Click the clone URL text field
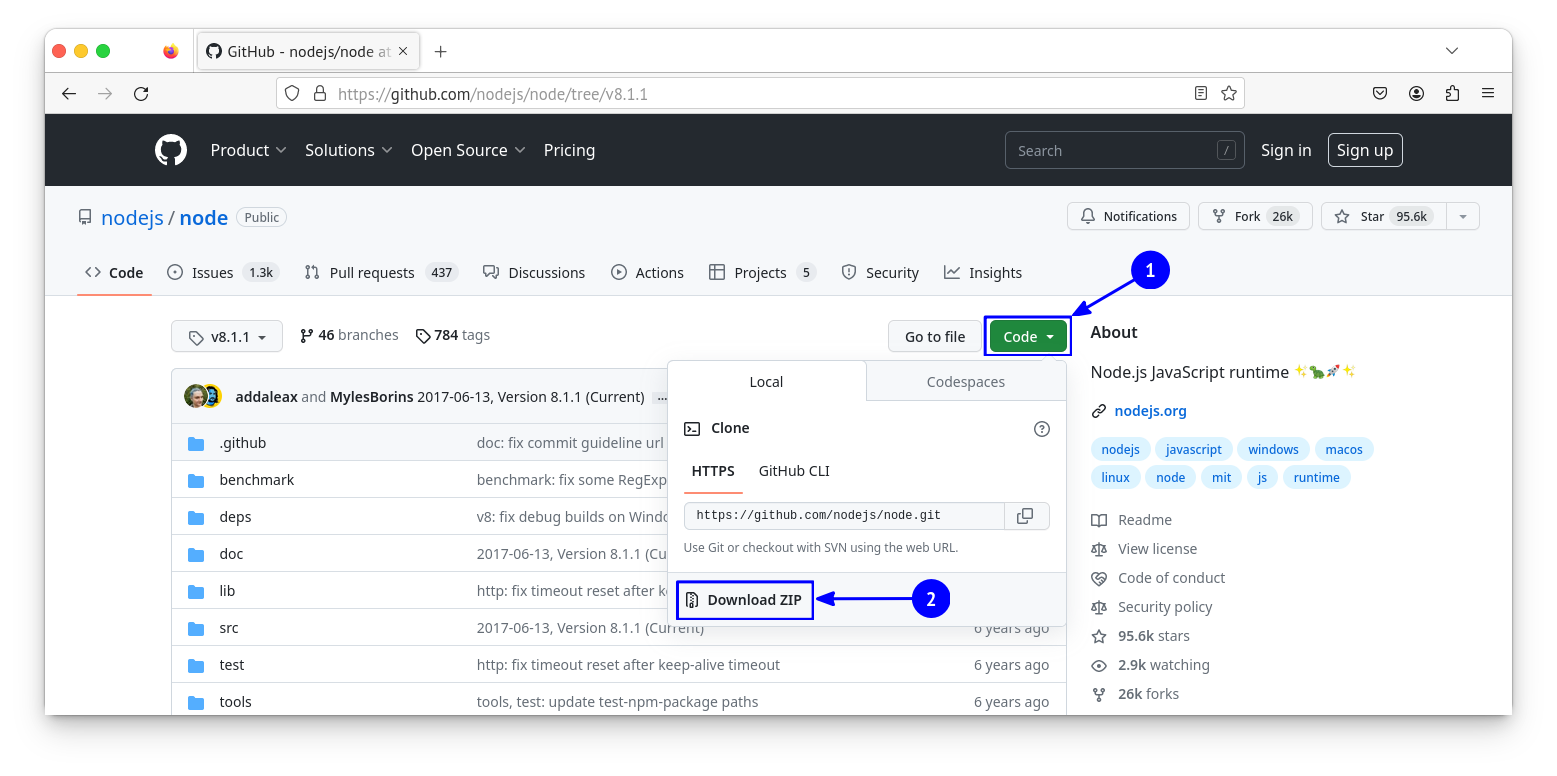The width and height of the screenshot is (1557, 776). 844,516
